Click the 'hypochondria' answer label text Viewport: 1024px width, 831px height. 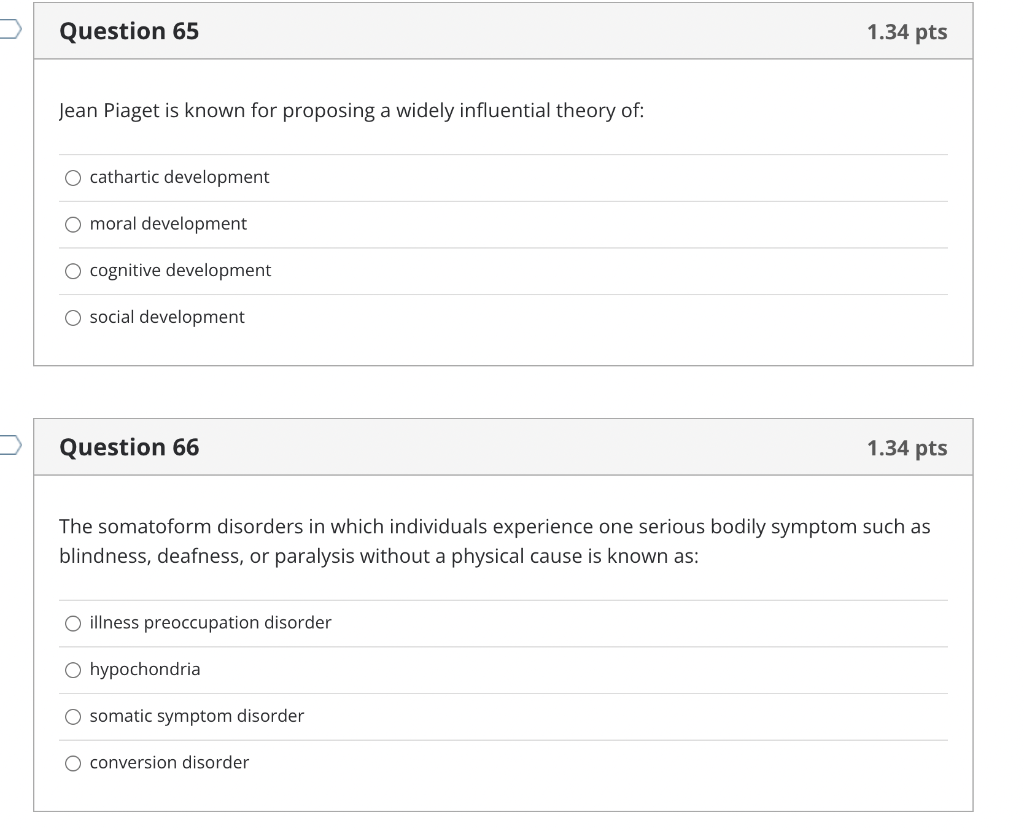[x=145, y=670]
